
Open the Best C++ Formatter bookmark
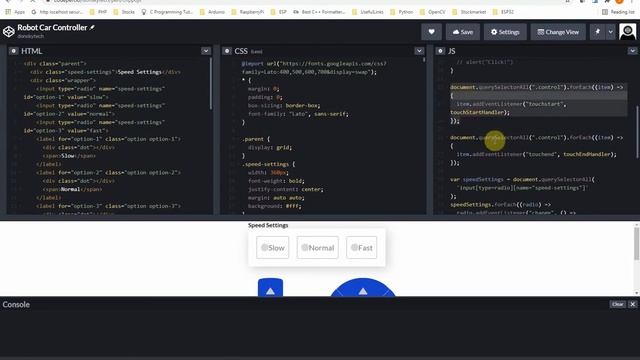point(320,12)
